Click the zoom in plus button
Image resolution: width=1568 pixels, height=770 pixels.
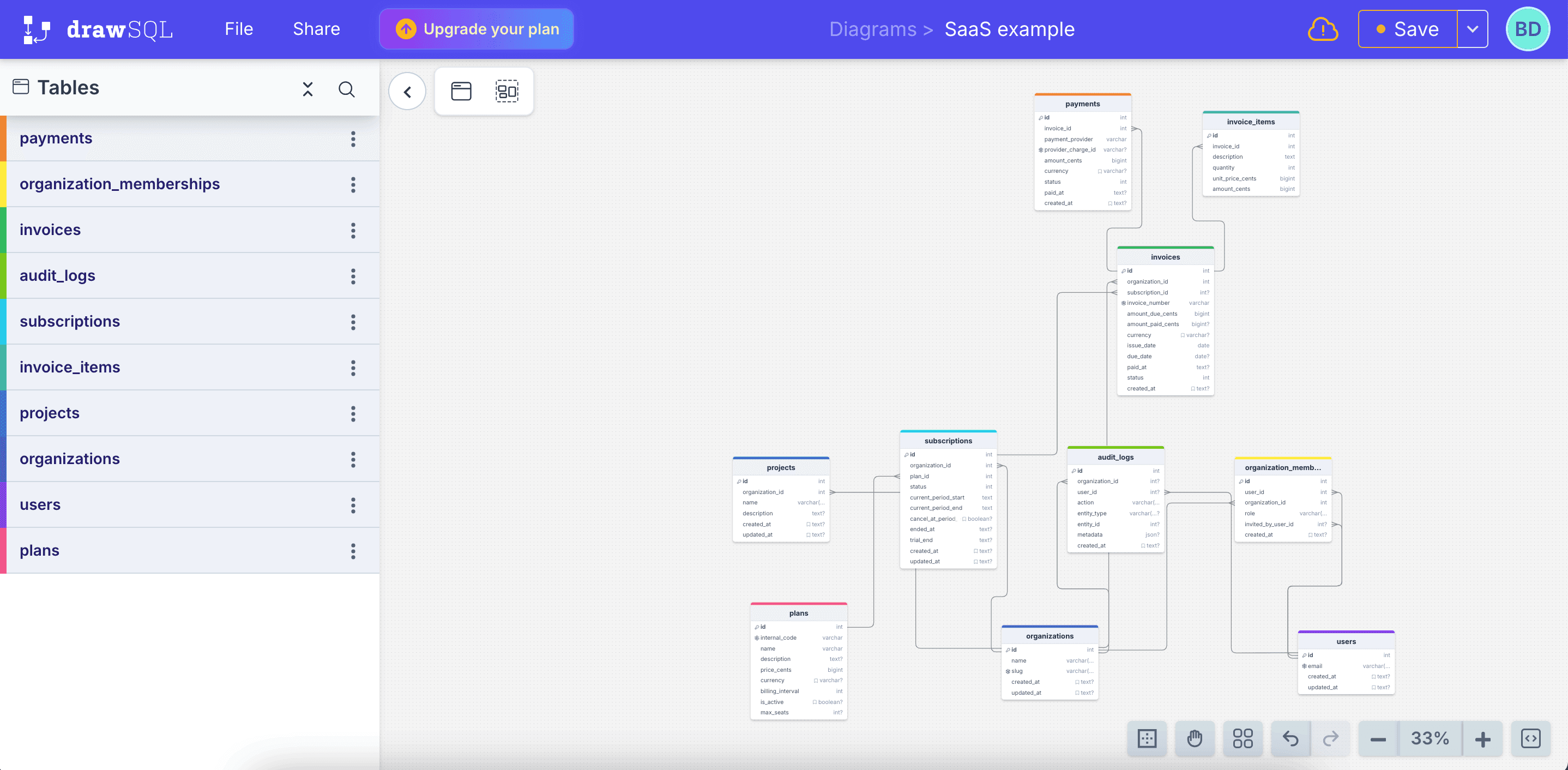coord(1483,739)
